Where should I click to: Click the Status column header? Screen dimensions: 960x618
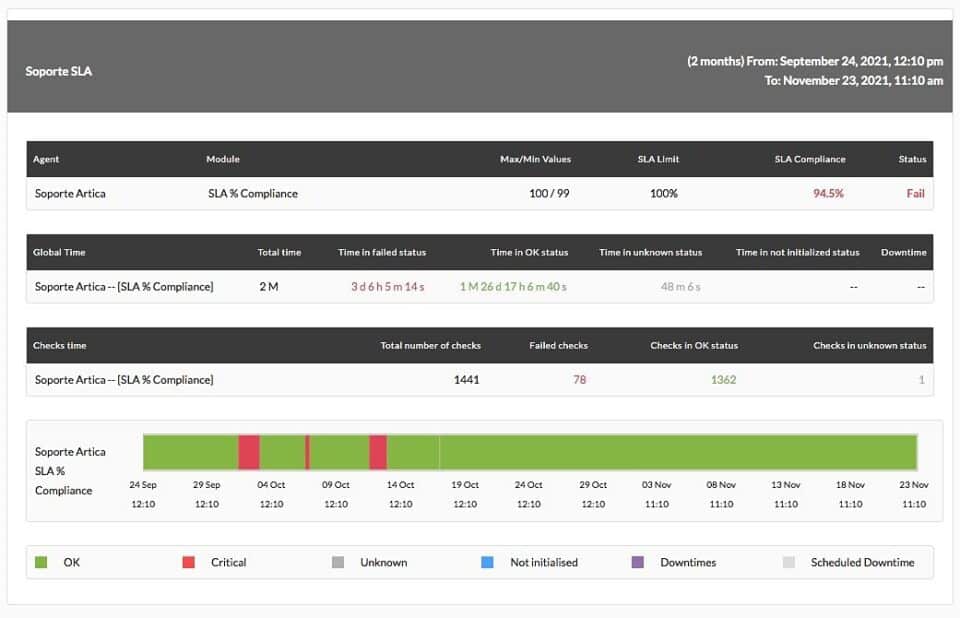tap(912, 159)
